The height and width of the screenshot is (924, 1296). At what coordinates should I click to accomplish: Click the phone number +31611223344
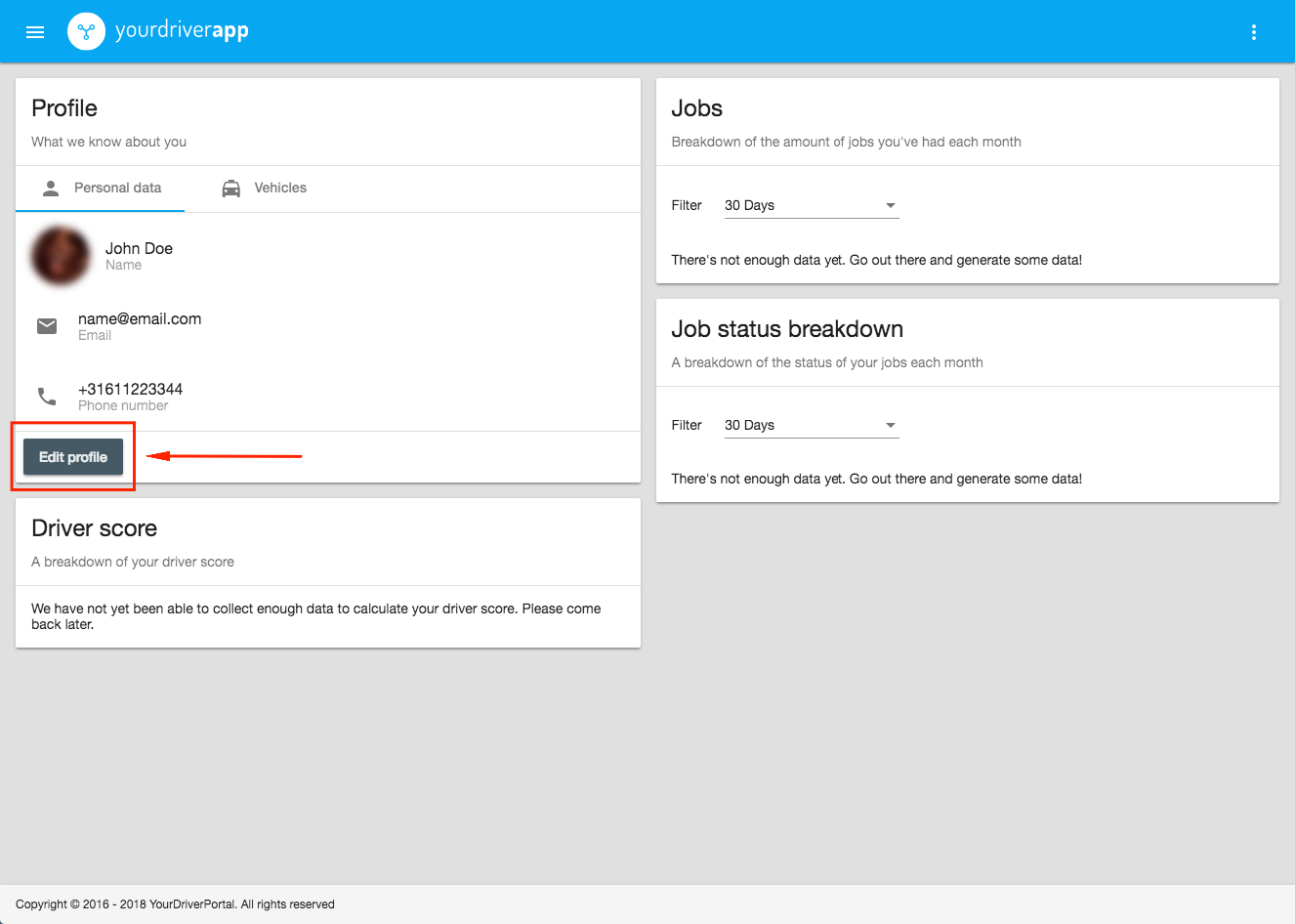pos(130,389)
